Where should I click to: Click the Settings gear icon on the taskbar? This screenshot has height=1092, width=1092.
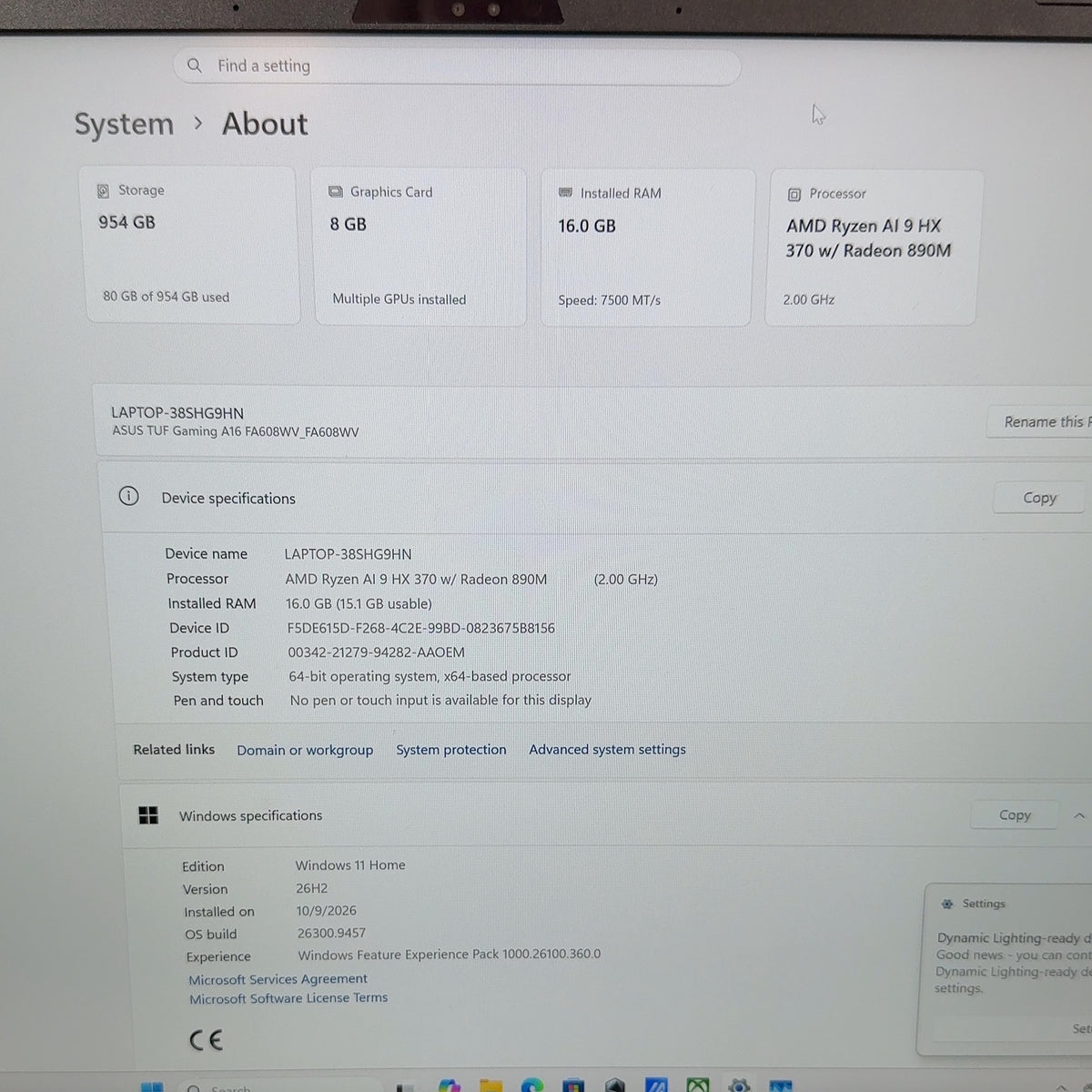[x=739, y=1086]
